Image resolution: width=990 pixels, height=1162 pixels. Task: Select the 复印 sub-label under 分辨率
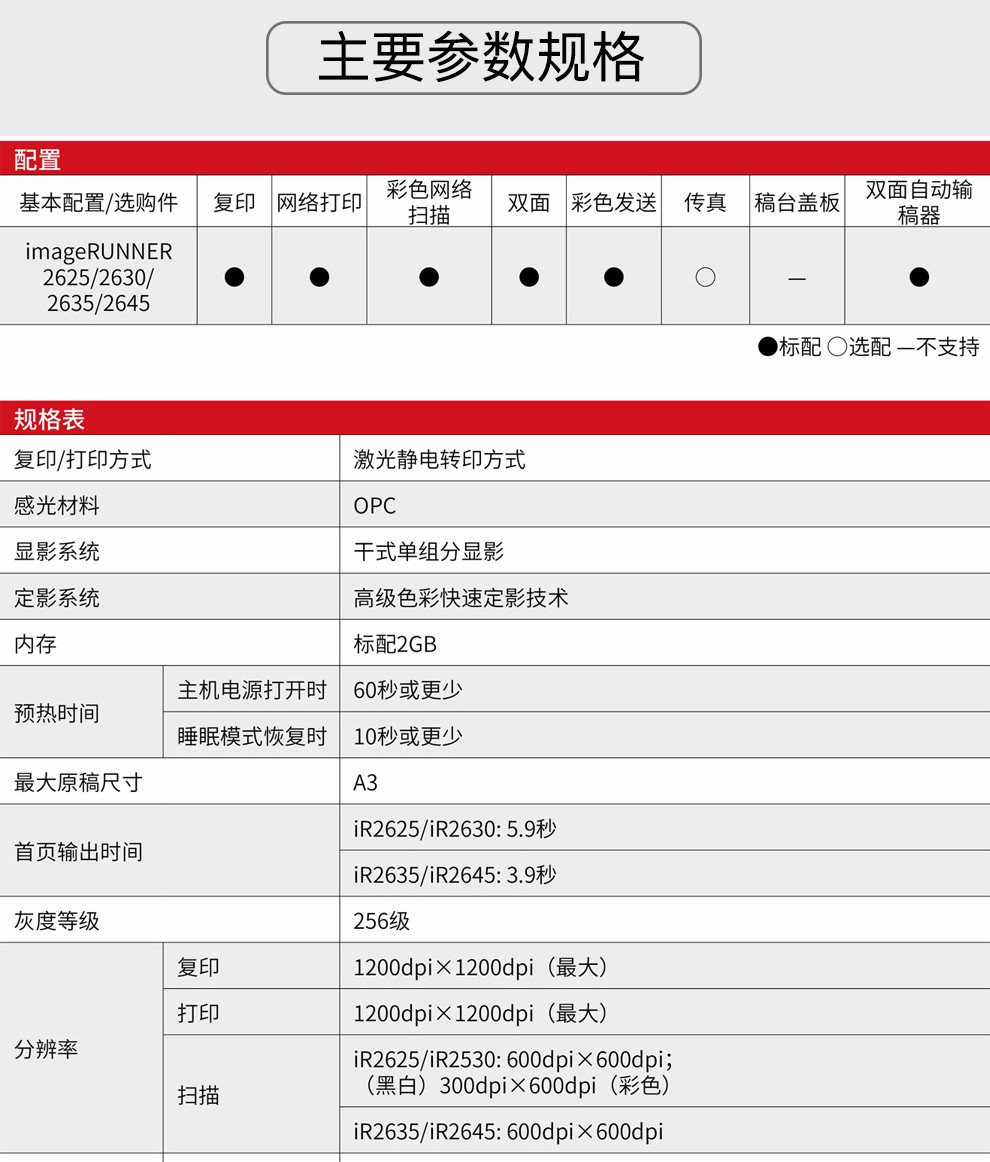(x=199, y=967)
